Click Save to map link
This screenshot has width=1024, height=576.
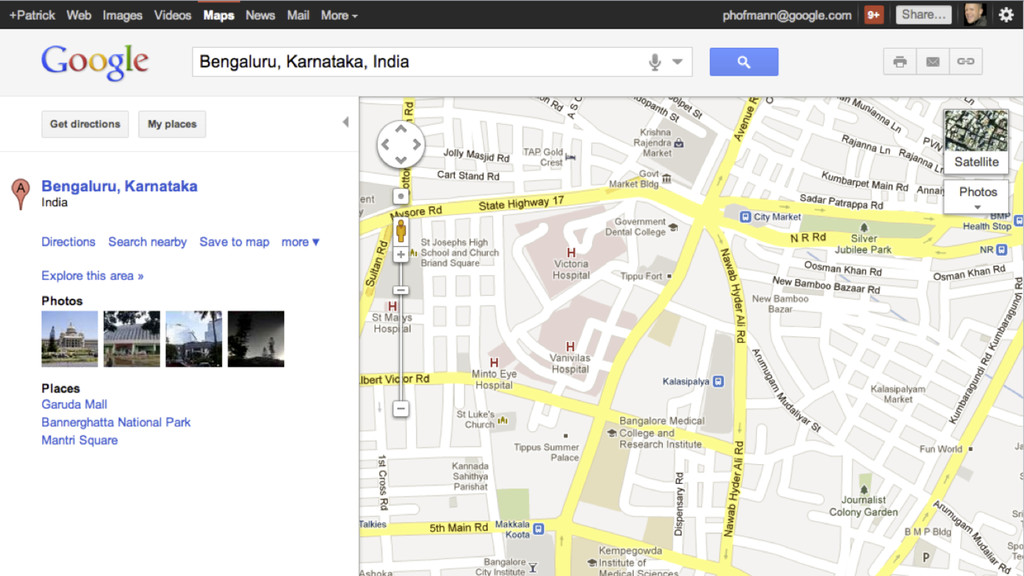coord(234,242)
